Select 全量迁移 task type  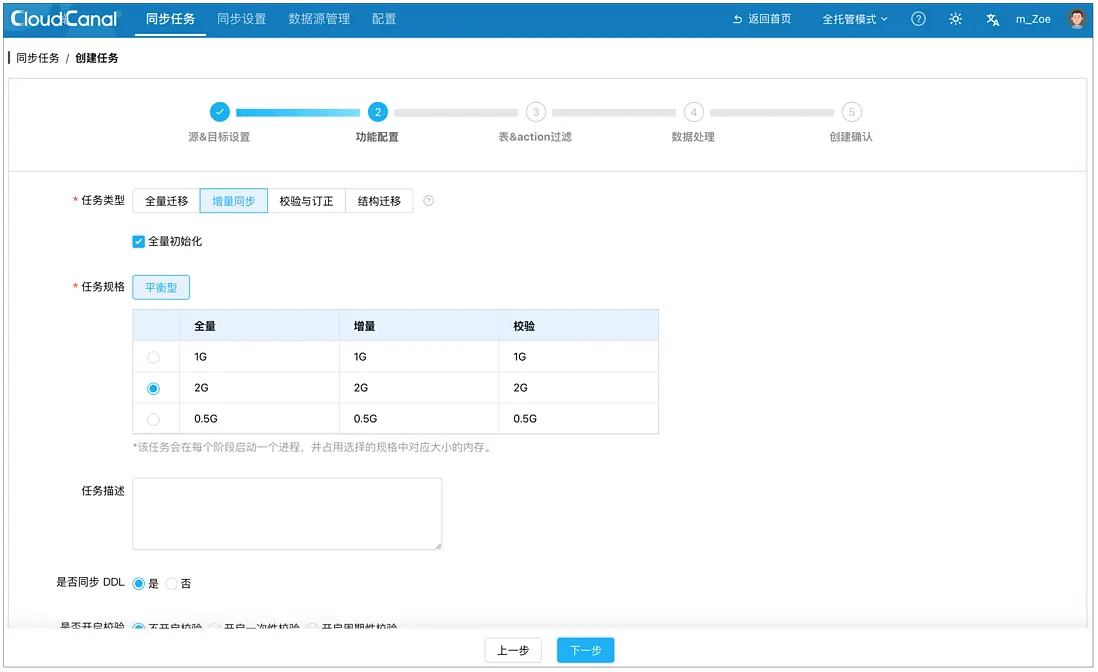[167, 201]
